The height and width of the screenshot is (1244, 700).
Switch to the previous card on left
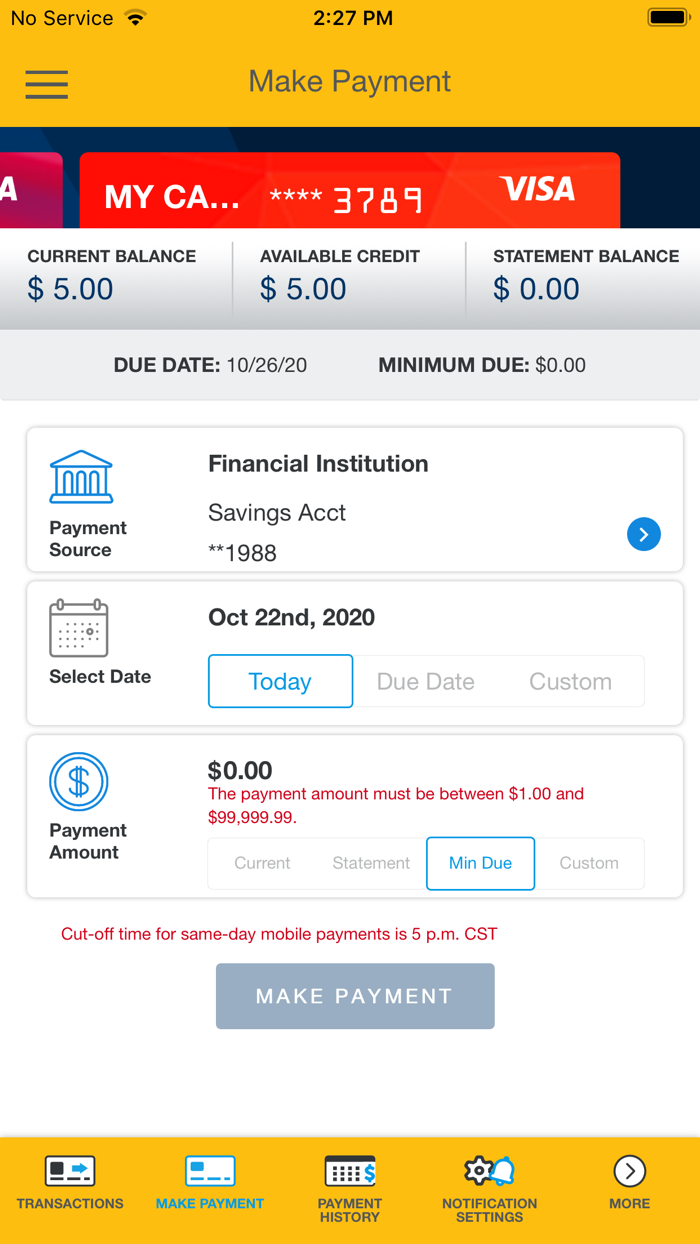pyautogui.click(x=31, y=190)
